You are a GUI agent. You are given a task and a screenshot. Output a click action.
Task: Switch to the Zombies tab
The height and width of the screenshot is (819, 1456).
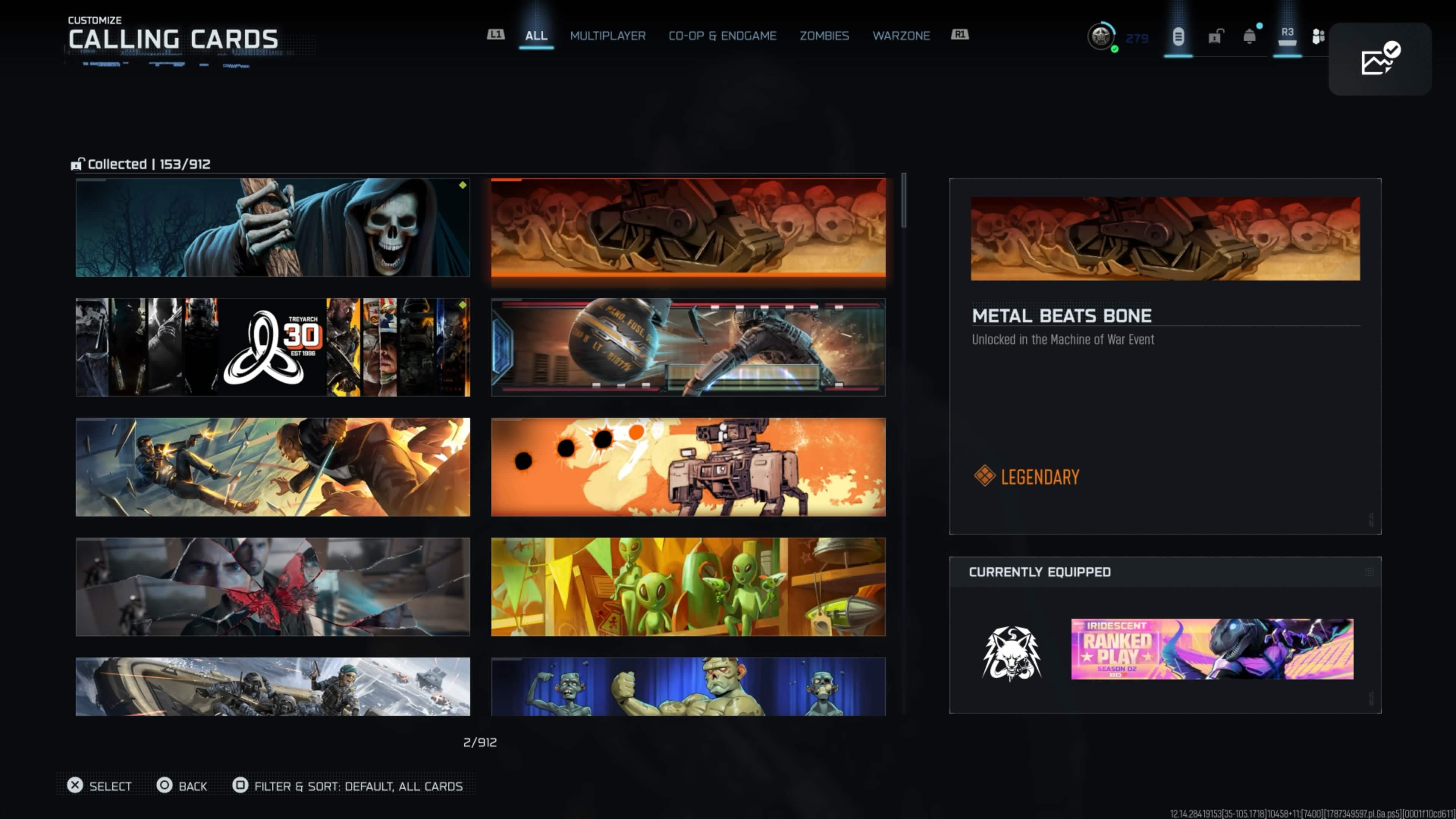[x=824, y=36]
